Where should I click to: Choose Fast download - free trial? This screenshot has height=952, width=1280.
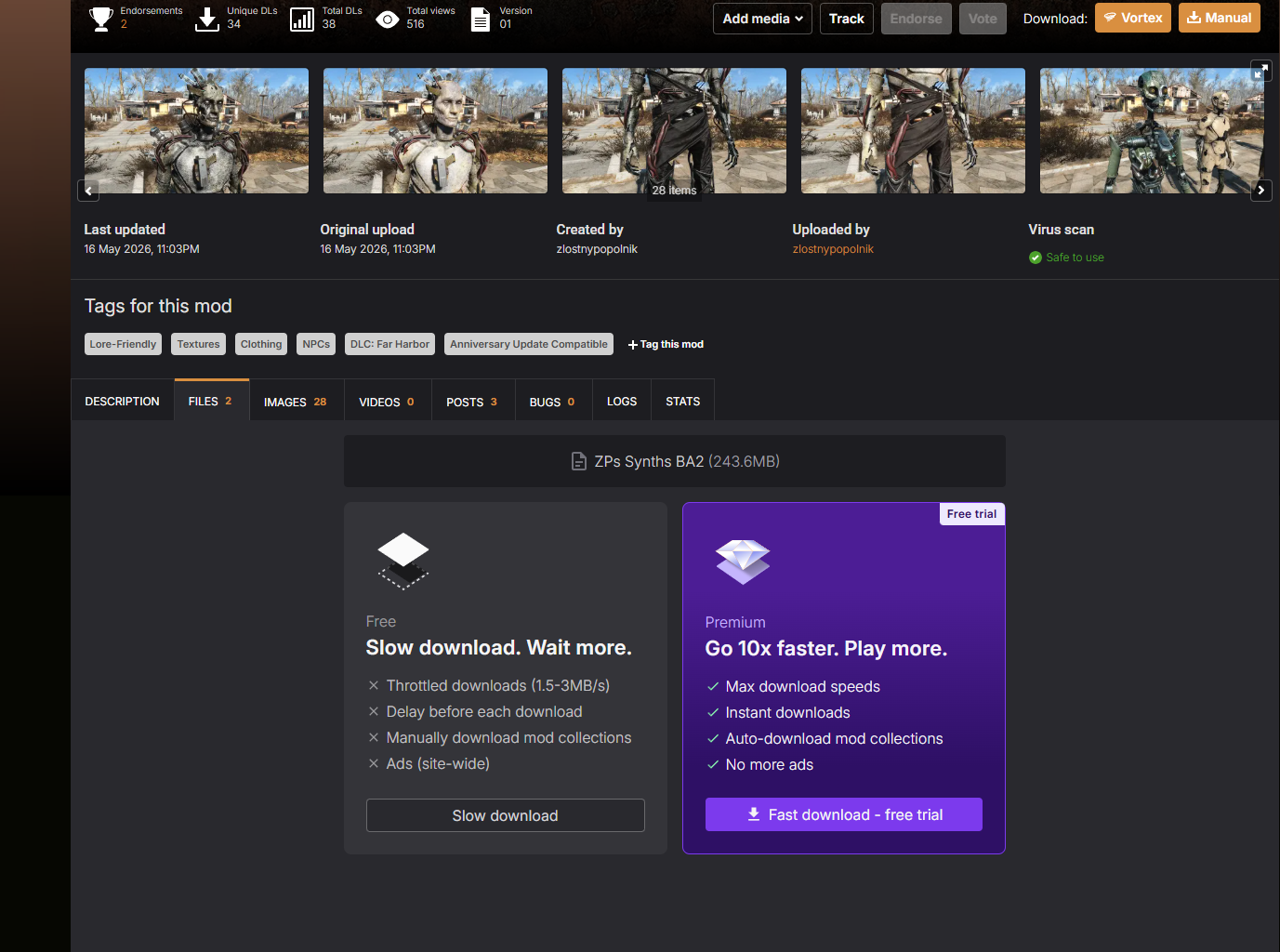[x=844, y=814]
